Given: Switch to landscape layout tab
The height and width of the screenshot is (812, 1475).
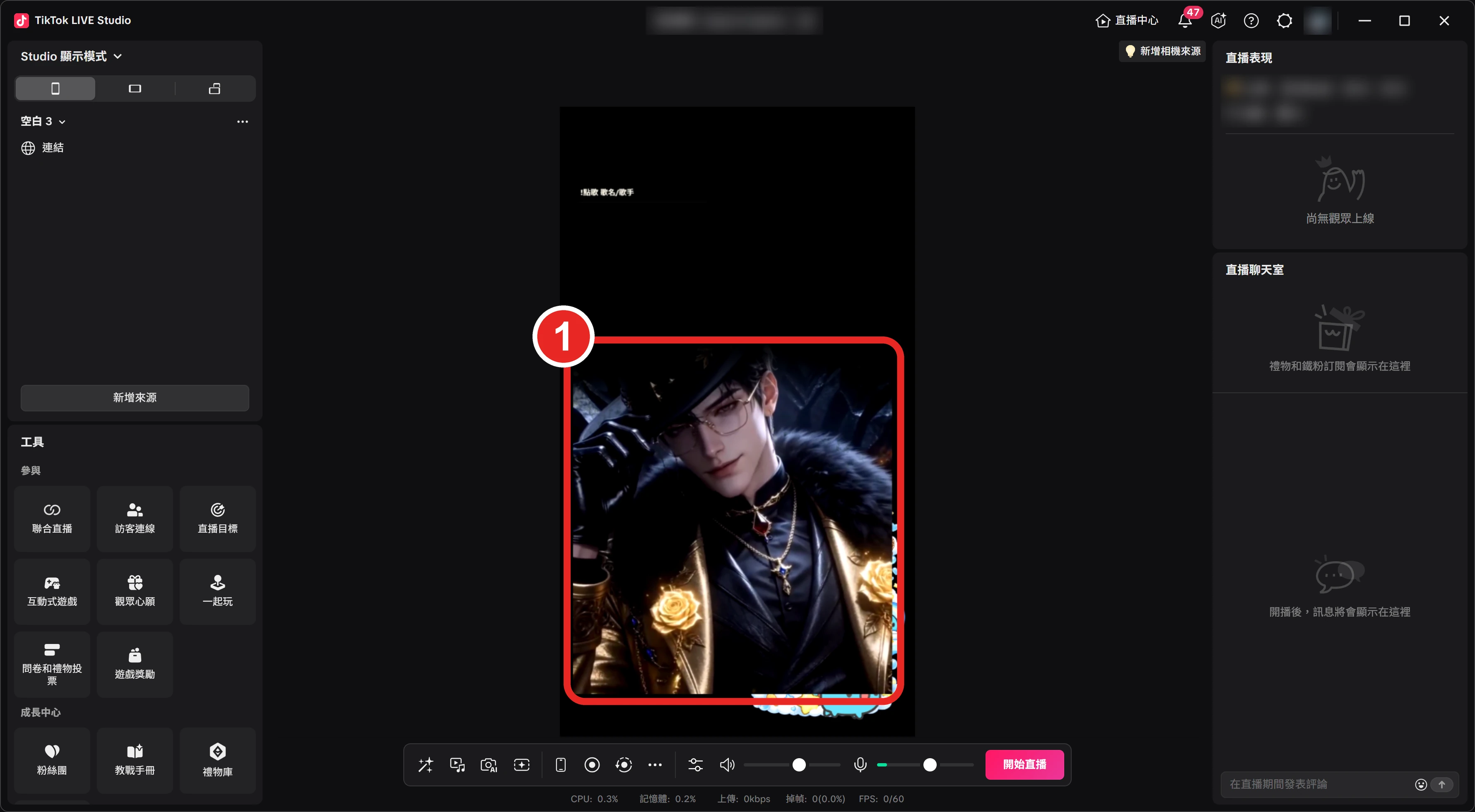Looking at the screenshot, I should pos(135,89).
